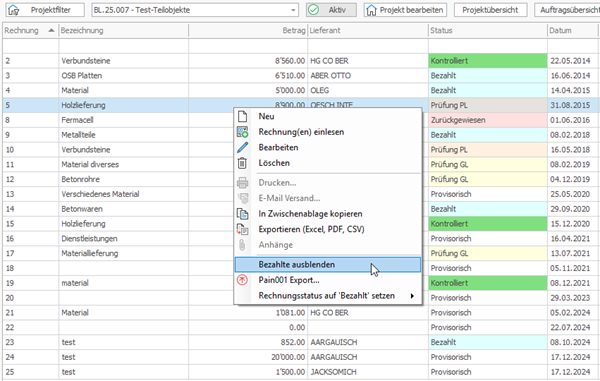
Task: Click the house icon on Projekt bearbeiten
Action: (371, 10)
